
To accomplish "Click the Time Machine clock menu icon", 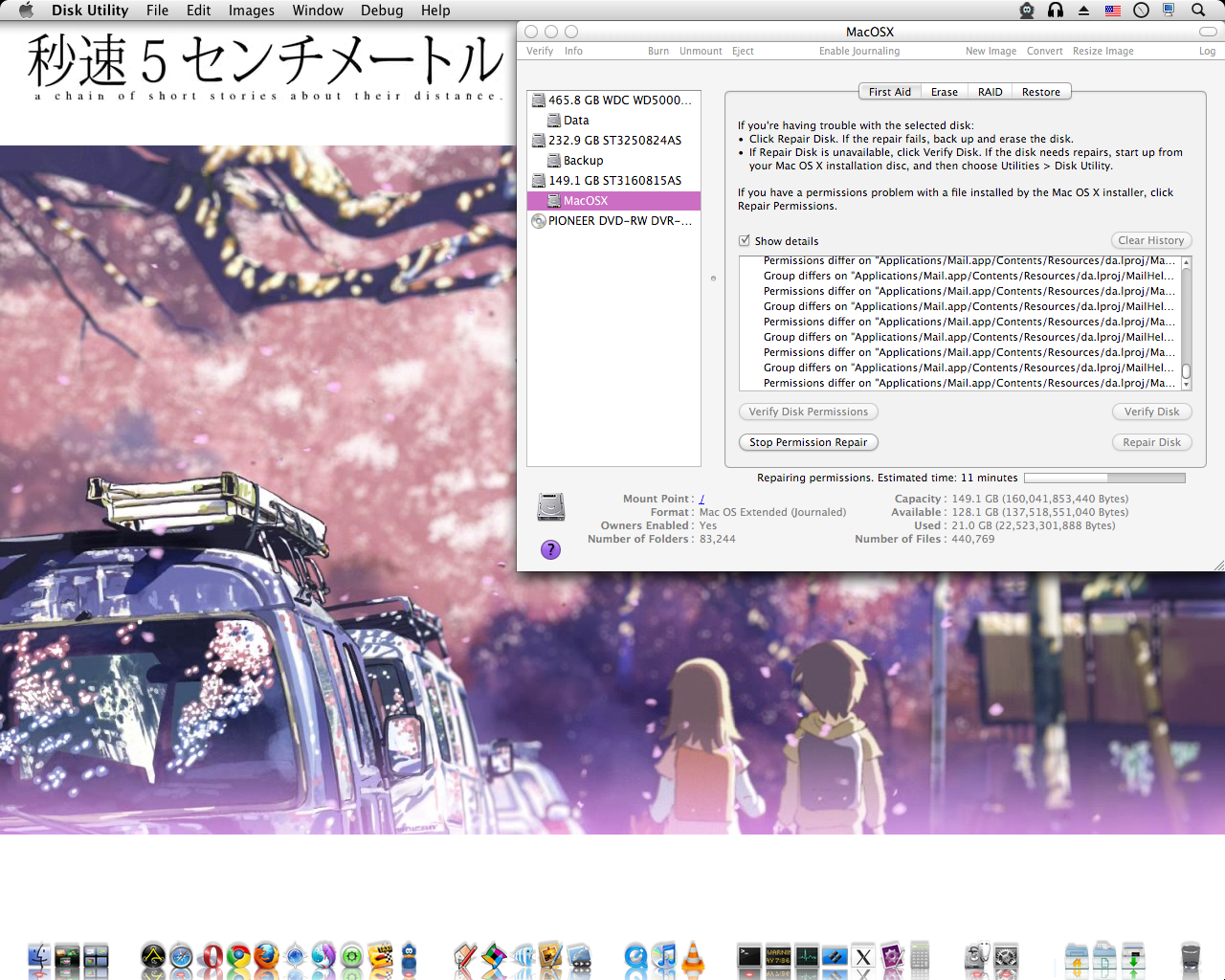I will point(1141,10).
